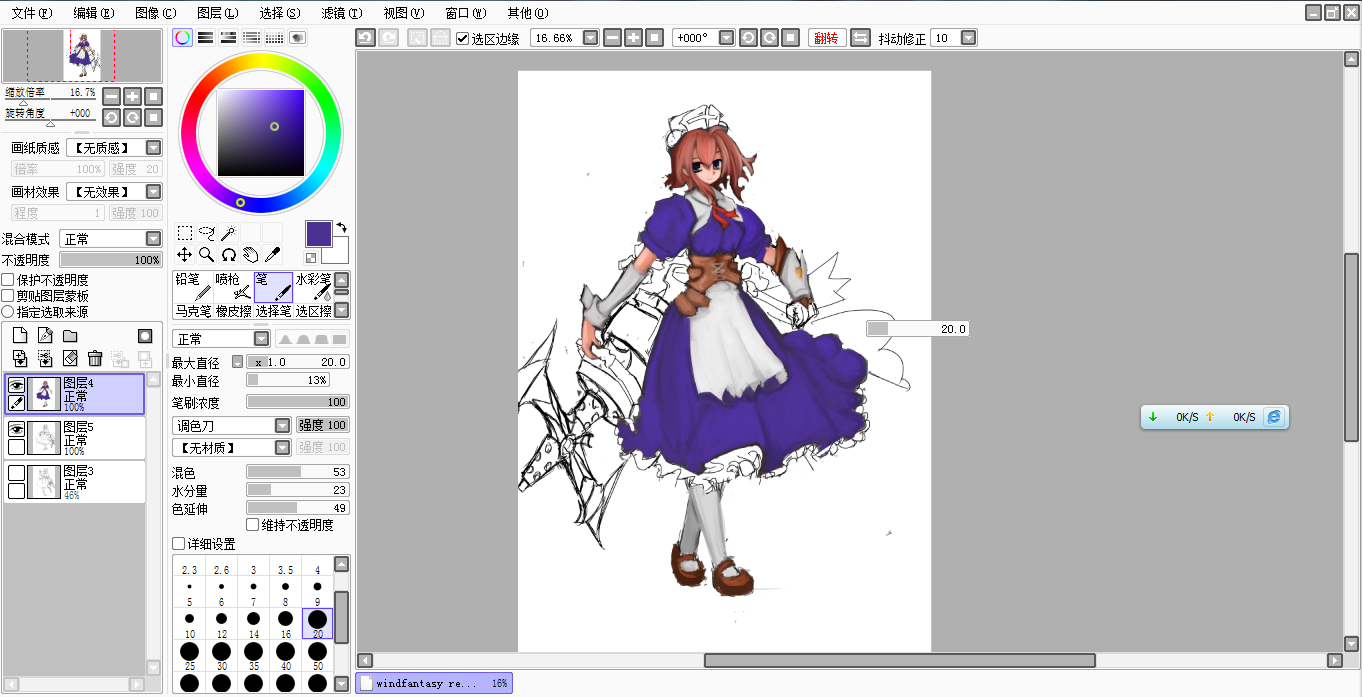Create a new layer folder
The width and height of the screenshot is (1362, 697).
(x=70, y=336)
